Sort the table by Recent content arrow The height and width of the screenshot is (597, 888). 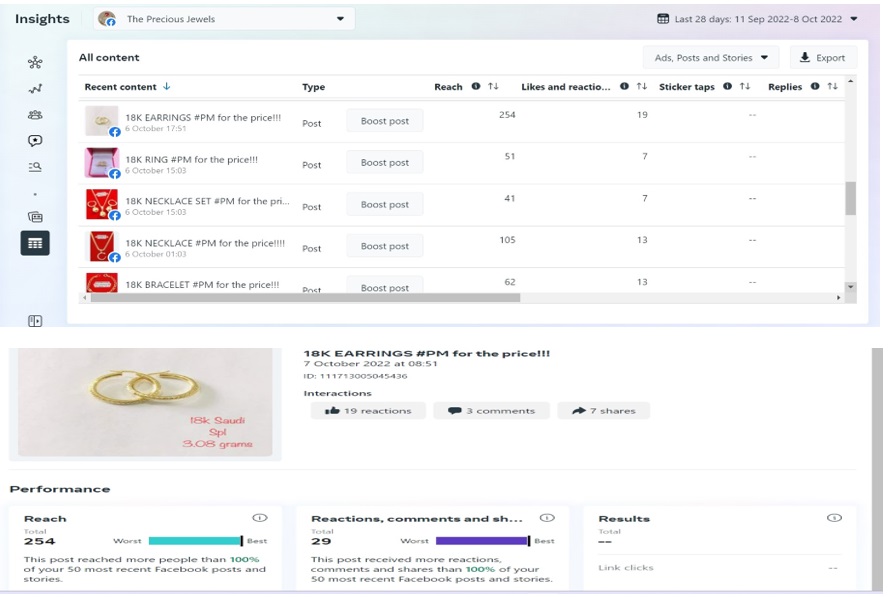[x=167, y=87]
